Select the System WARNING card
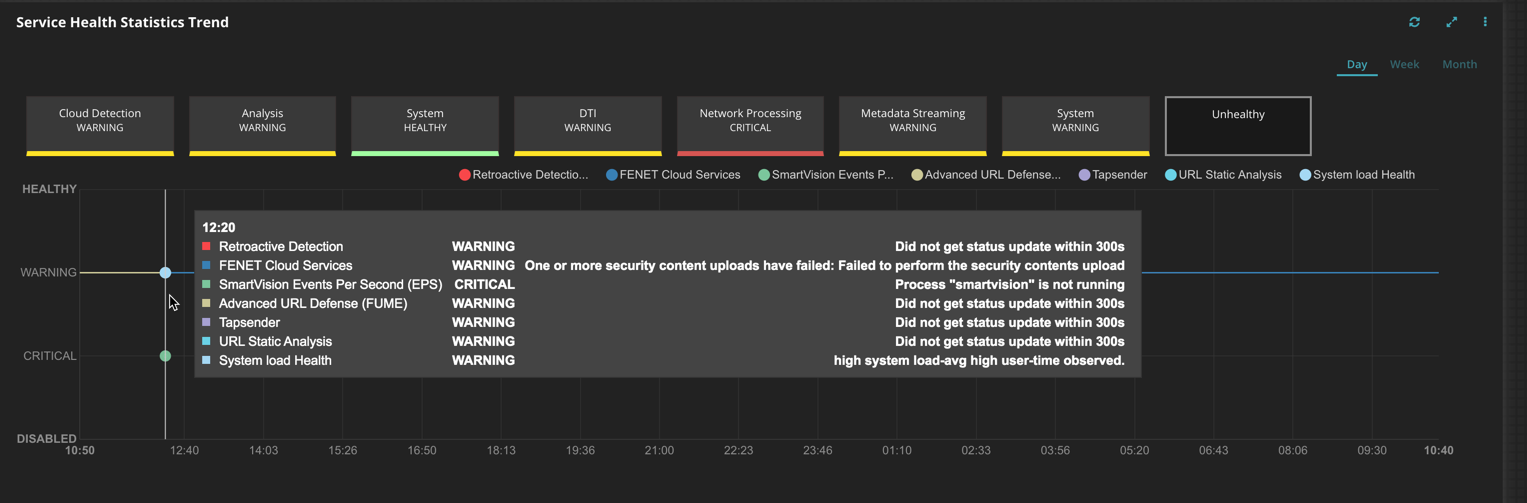Image resolution: width=1527 pixels, height=503 pixels. pos(1075,126)
